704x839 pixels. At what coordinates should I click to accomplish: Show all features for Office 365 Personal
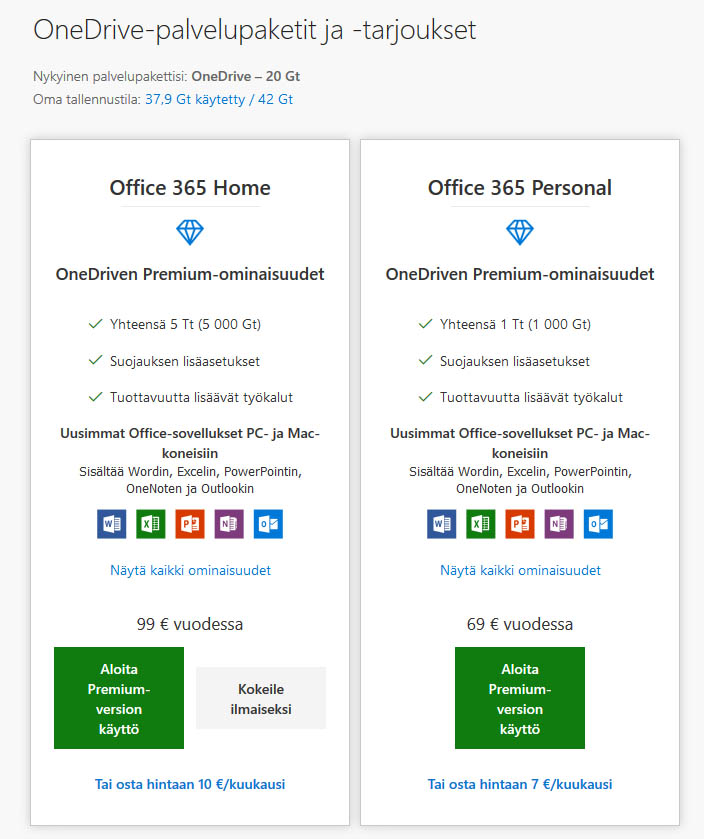(x=520, y=570)
